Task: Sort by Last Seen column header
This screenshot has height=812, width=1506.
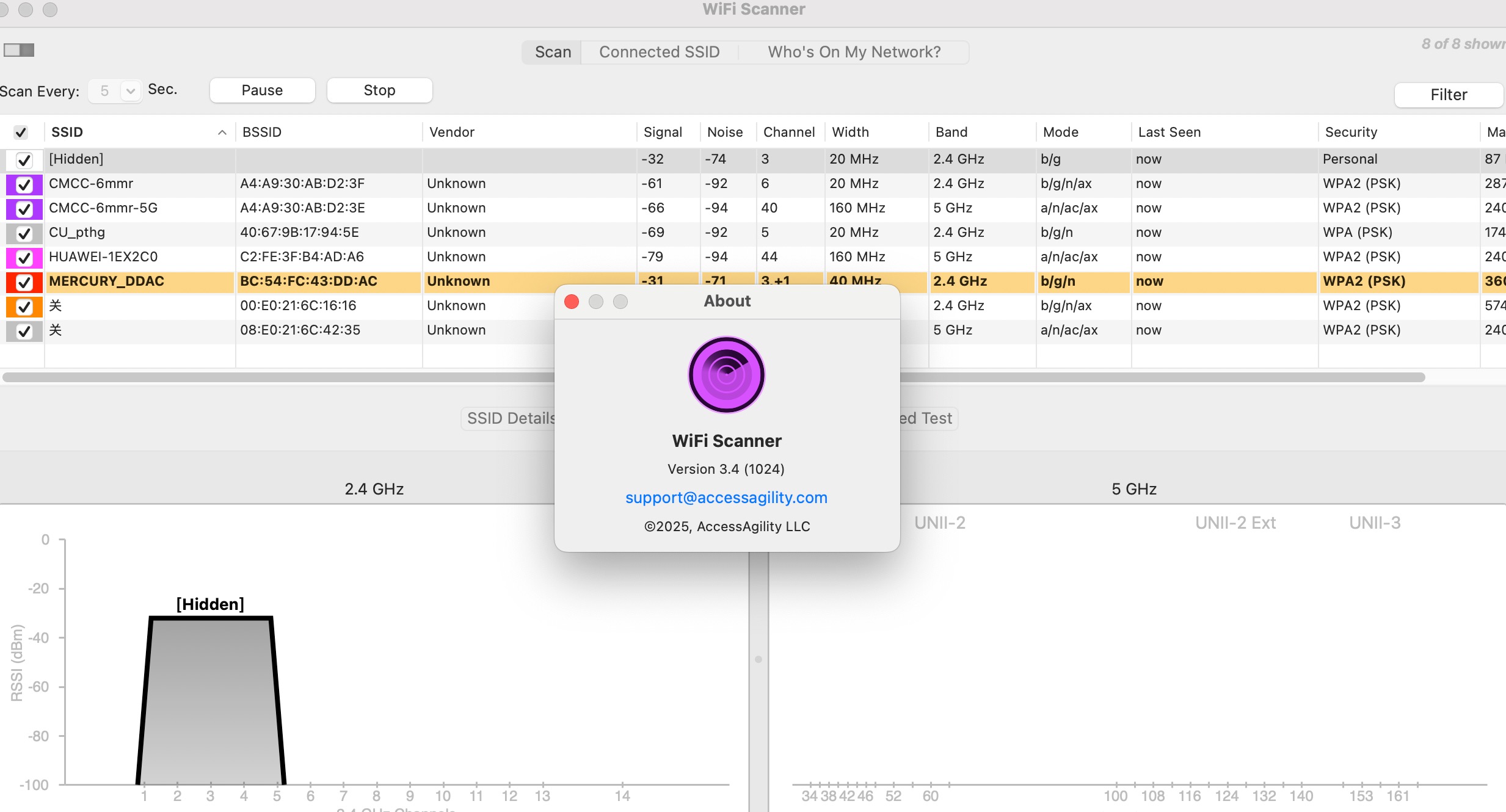Action: [1224, 132]
